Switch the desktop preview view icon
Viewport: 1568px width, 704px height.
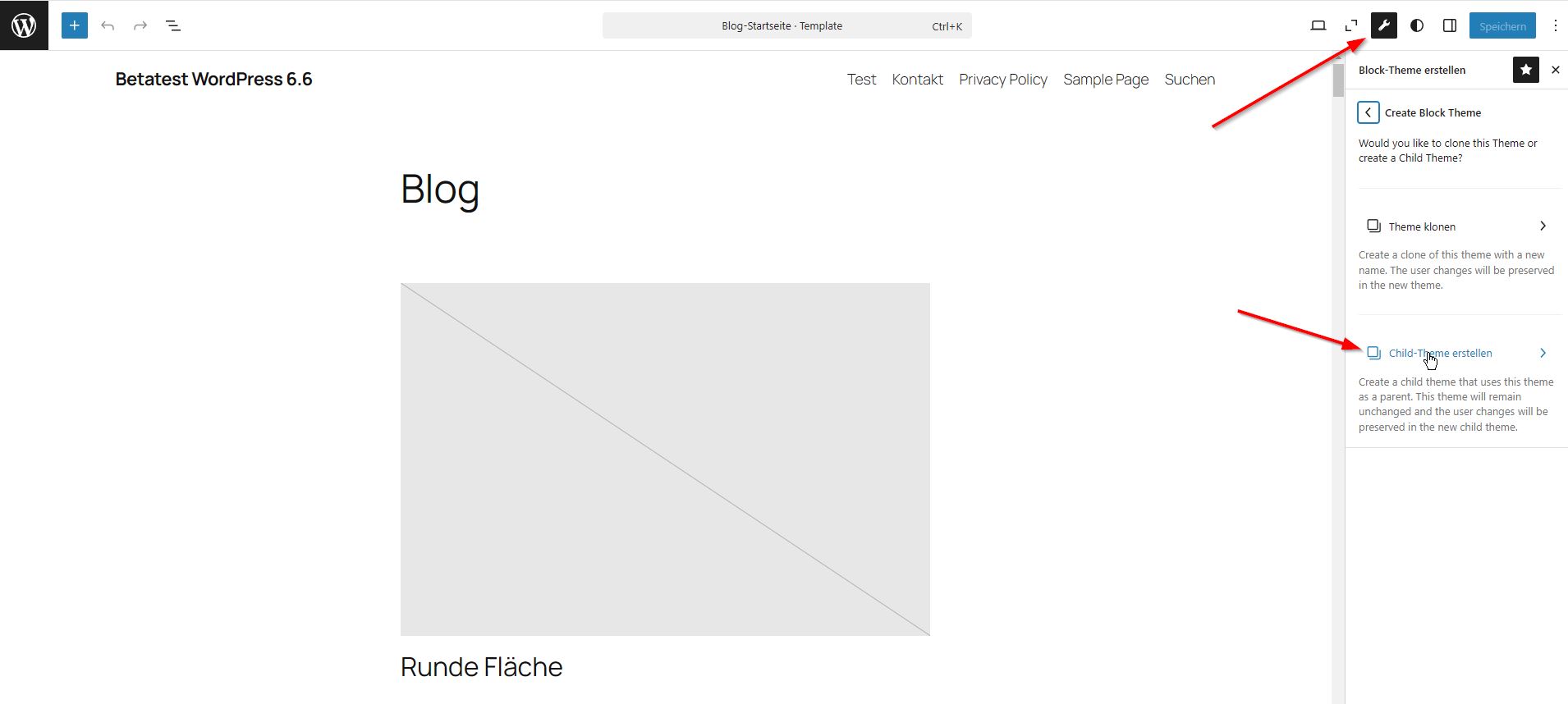click(x=1318, y=25)
